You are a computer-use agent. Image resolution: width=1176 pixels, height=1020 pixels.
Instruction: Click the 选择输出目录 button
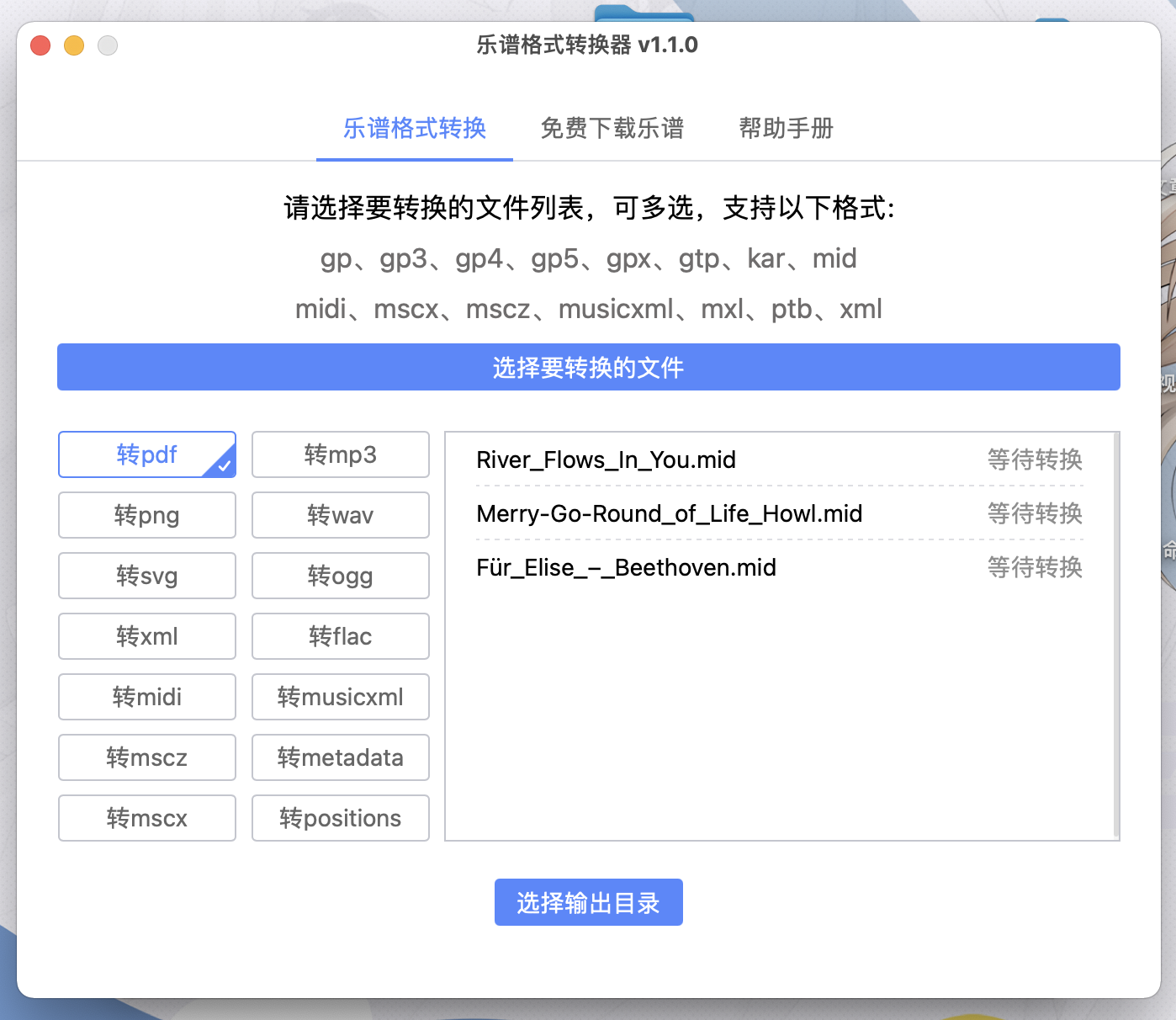588,901
